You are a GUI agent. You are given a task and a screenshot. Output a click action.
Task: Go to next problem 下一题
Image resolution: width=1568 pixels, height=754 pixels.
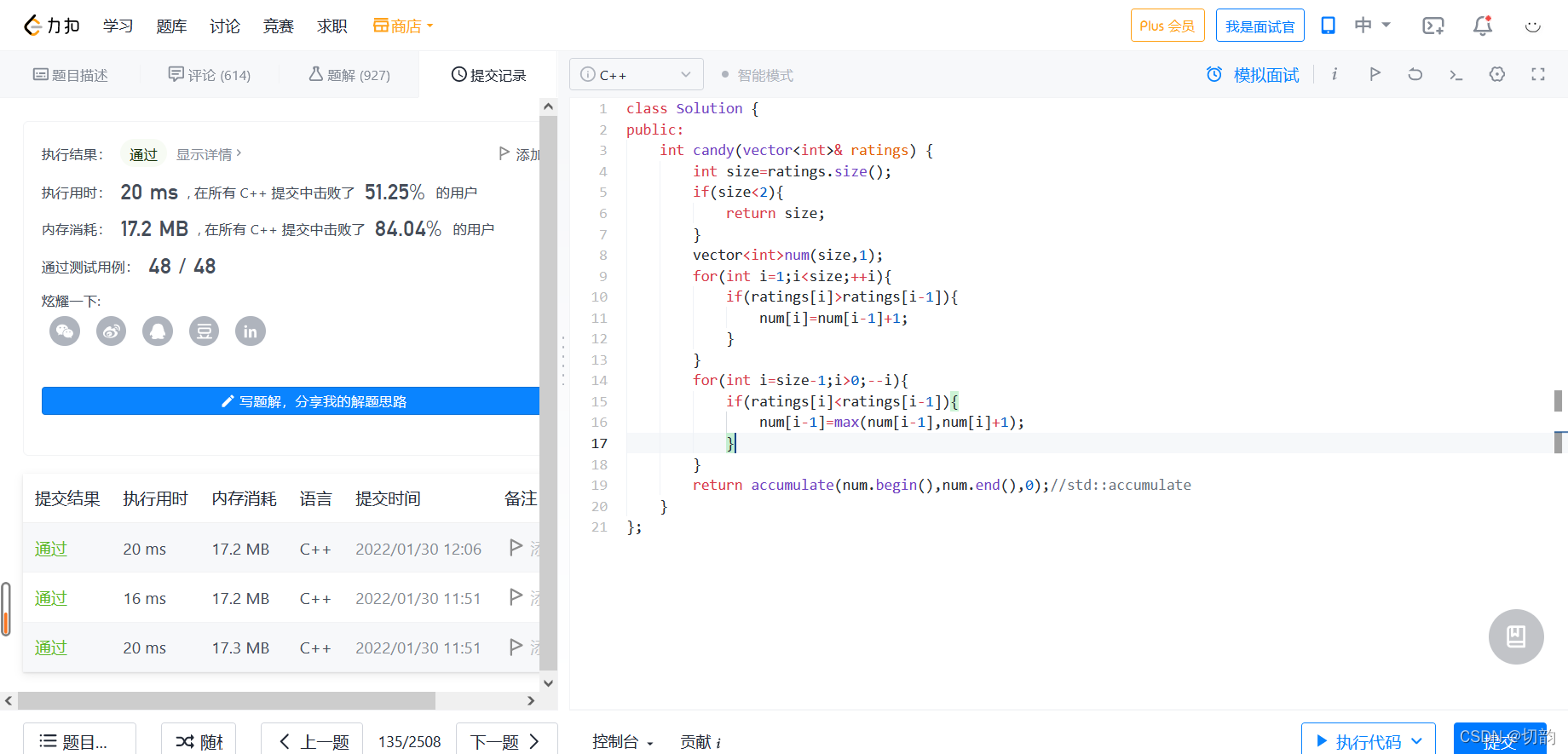click(506, 740)
